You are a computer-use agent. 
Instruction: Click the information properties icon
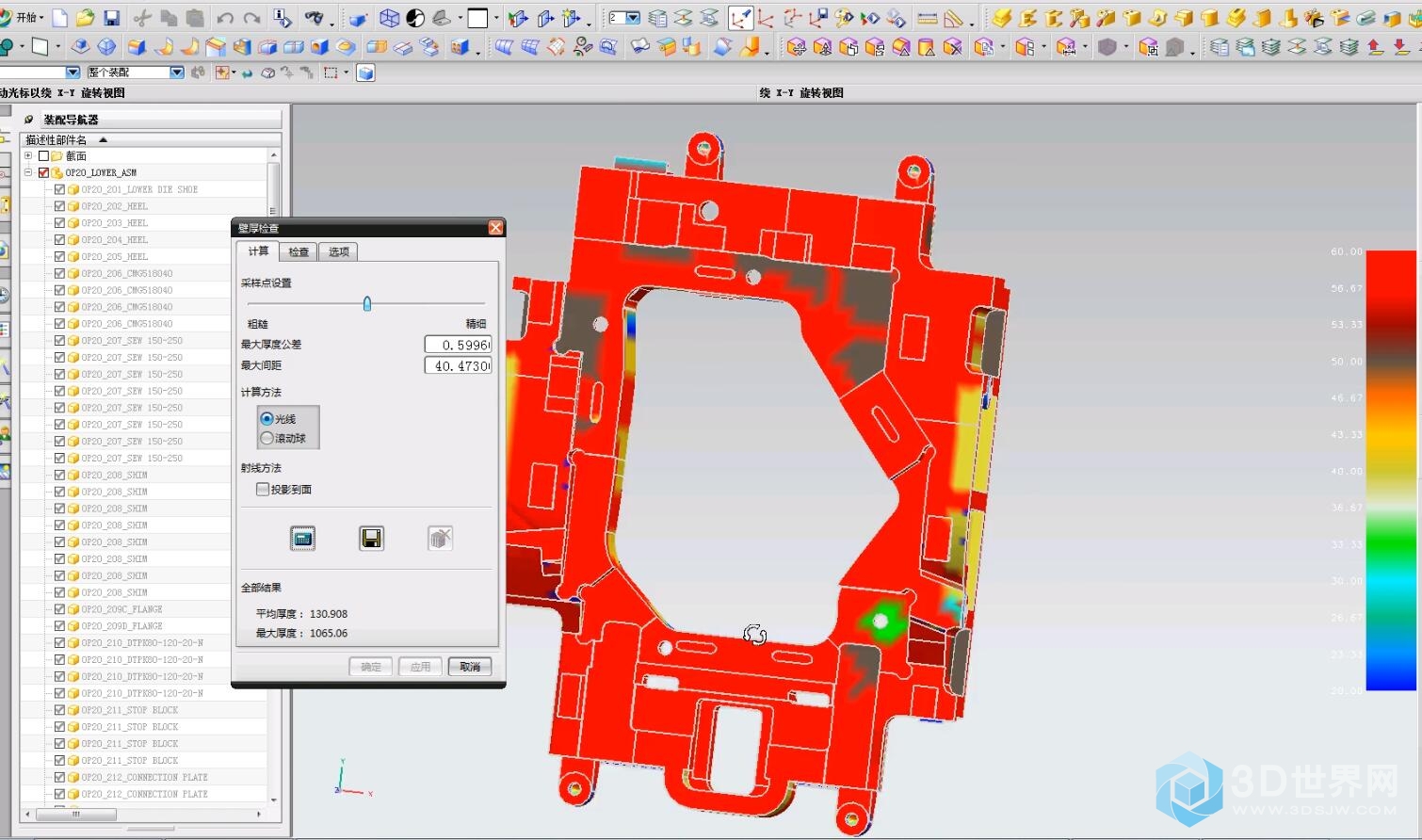click(282, 18)
